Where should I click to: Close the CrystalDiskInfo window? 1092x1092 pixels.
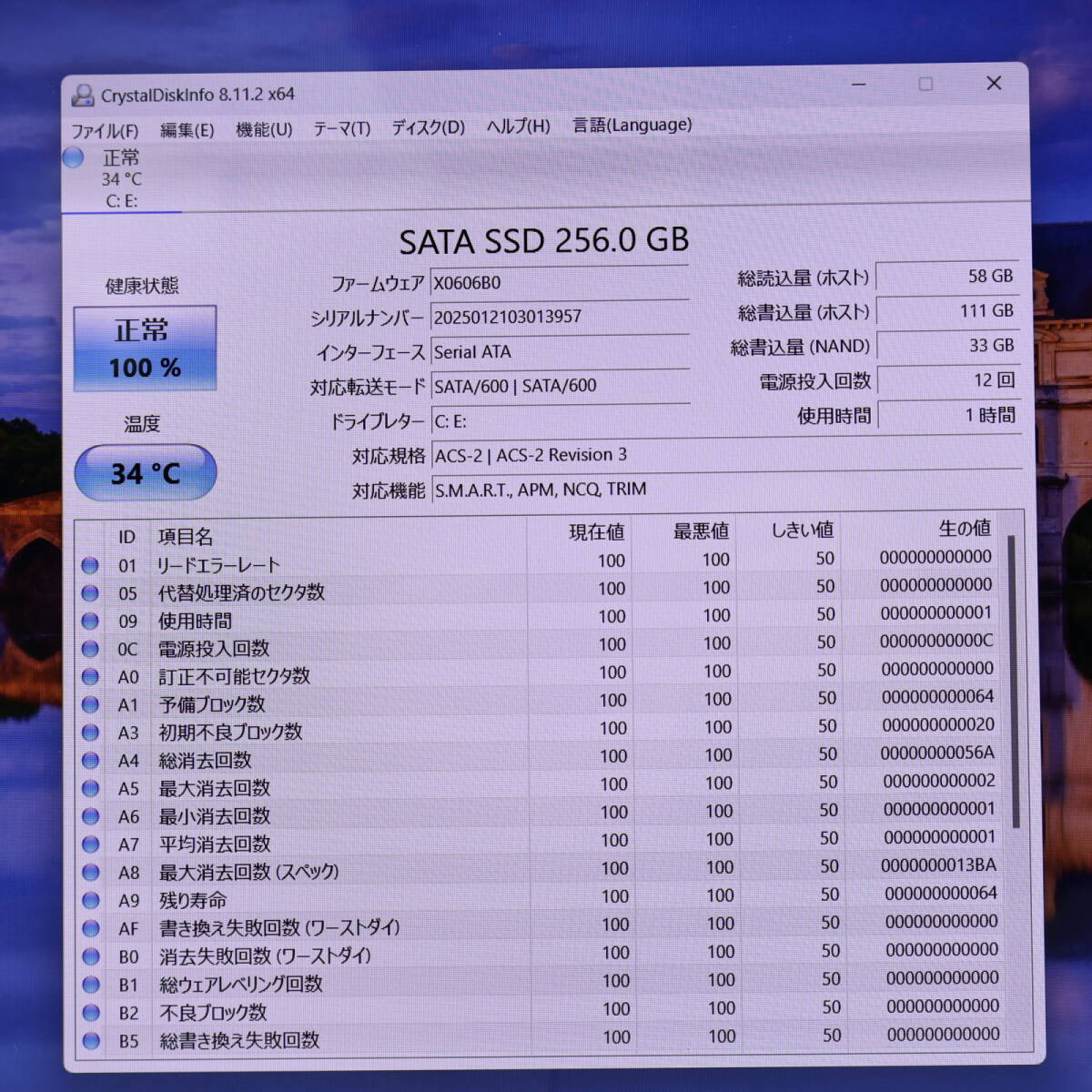pos(994,83)
